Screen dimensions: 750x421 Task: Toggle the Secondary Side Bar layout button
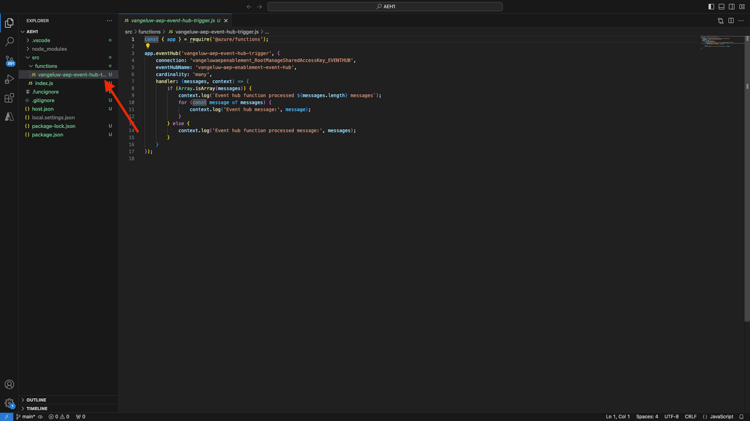click(731, 7)
